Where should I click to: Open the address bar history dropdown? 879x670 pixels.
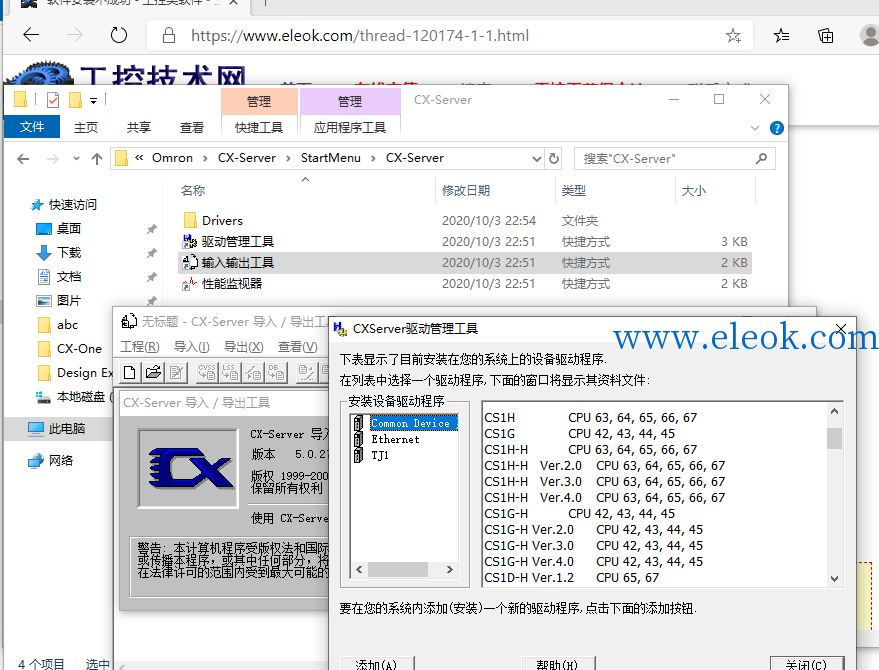pos(536,159)
